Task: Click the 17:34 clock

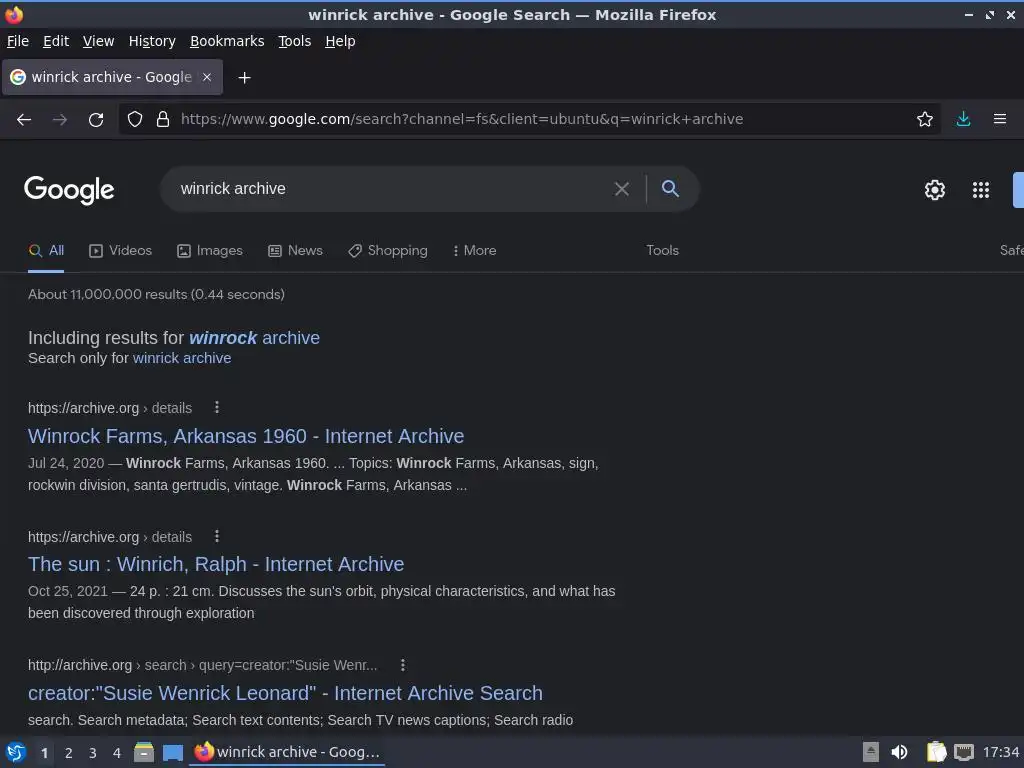Action: (x=1000, y=752)
